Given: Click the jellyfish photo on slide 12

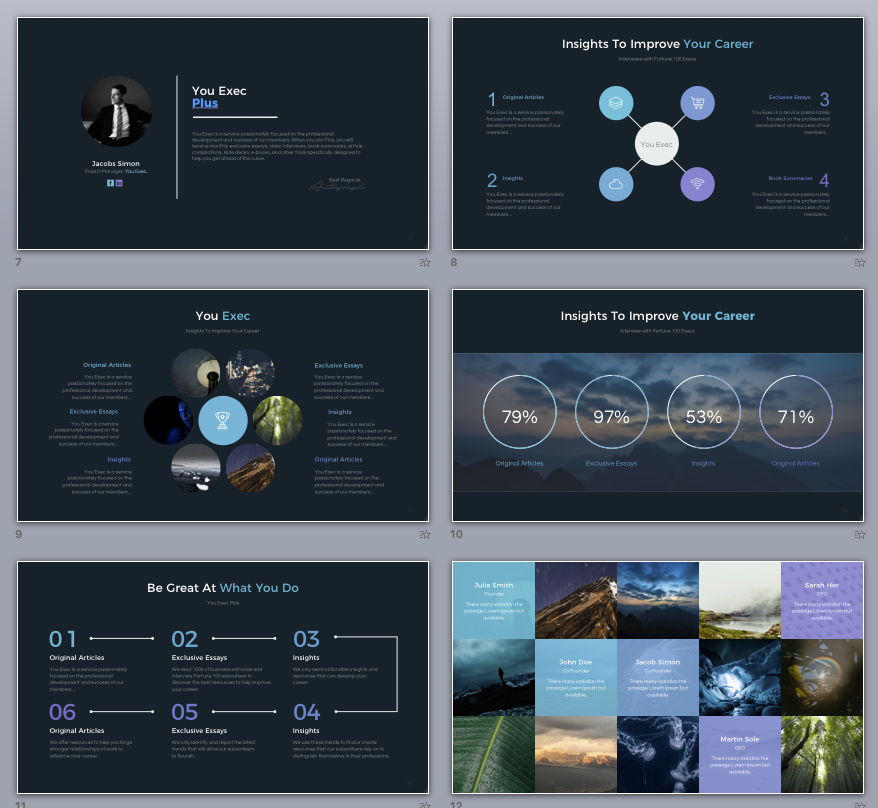Looking at the screenshot, I should (658, 754).
